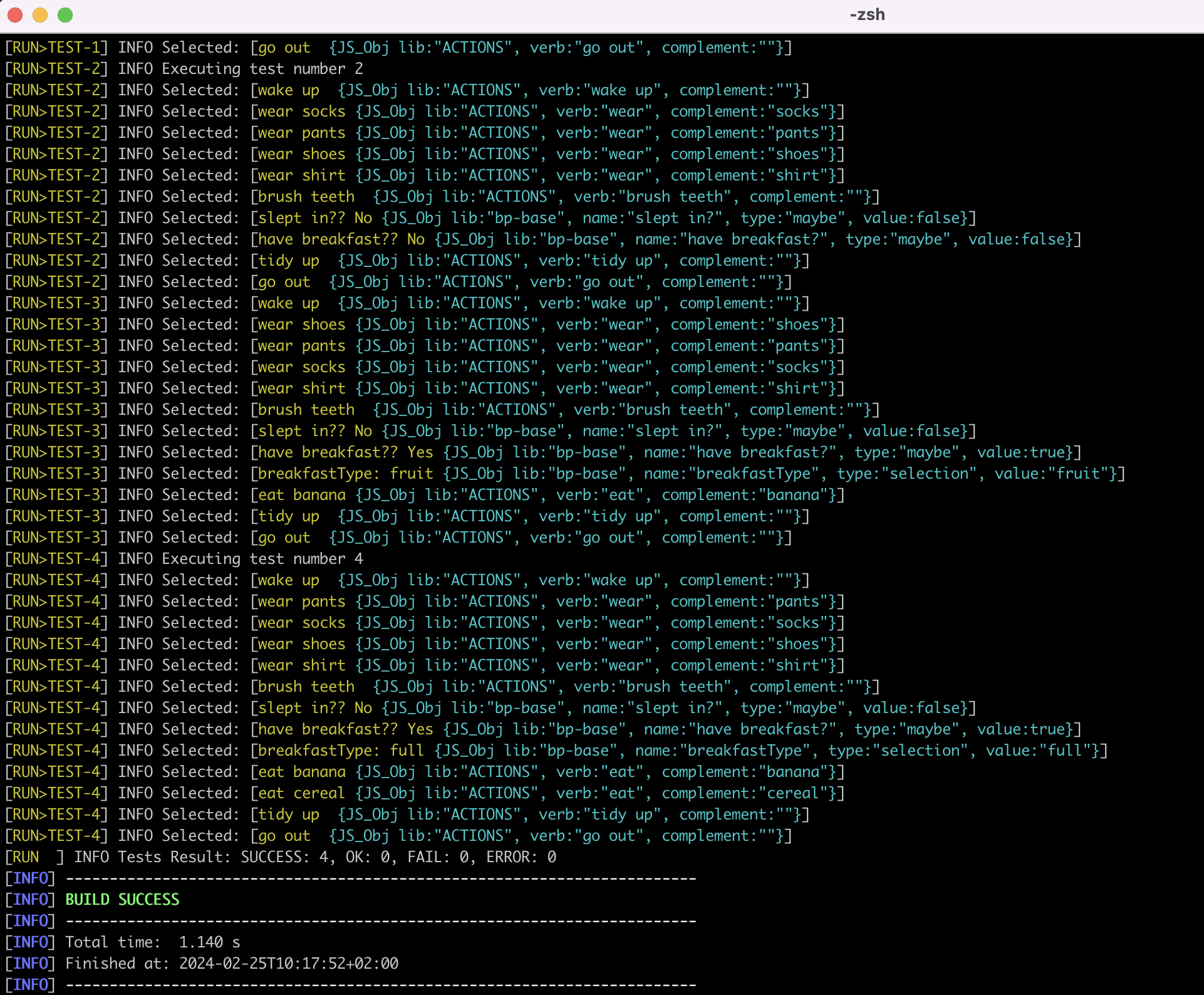Click TEST-4 'eat cereal' line
The height and width of the screenshot is (995, 1204).
coord(425,793)
